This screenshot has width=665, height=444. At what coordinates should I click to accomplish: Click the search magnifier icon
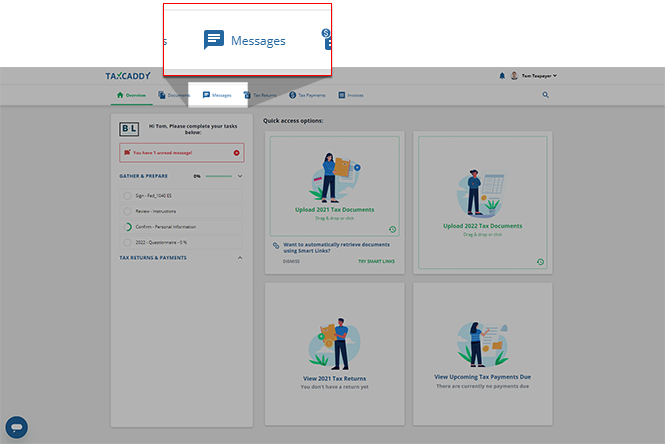[546, 95]
